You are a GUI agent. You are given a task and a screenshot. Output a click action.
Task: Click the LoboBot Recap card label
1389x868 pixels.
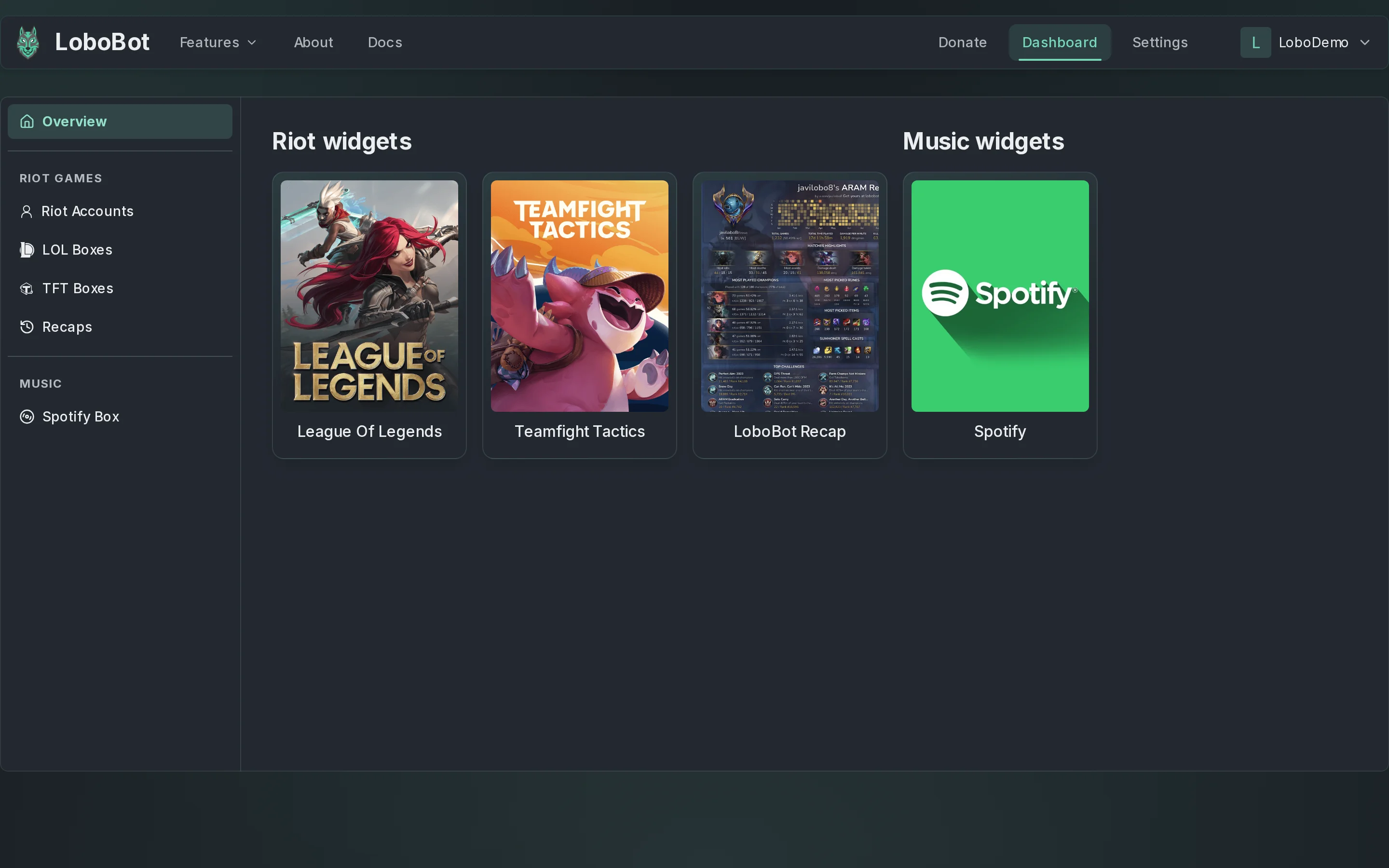click(790, 432)
